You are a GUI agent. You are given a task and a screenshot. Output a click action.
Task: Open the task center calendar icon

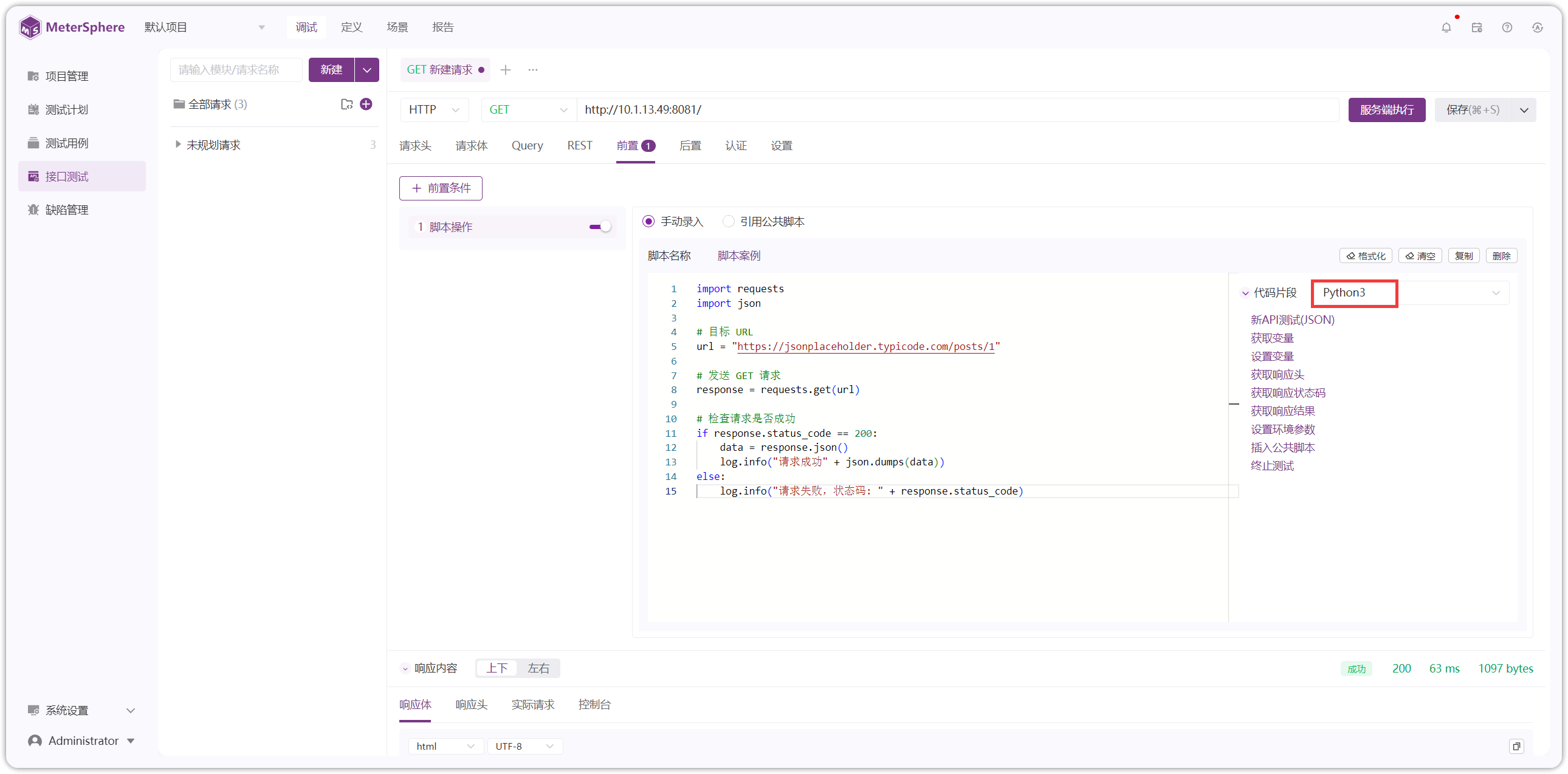coord(1477,27)
